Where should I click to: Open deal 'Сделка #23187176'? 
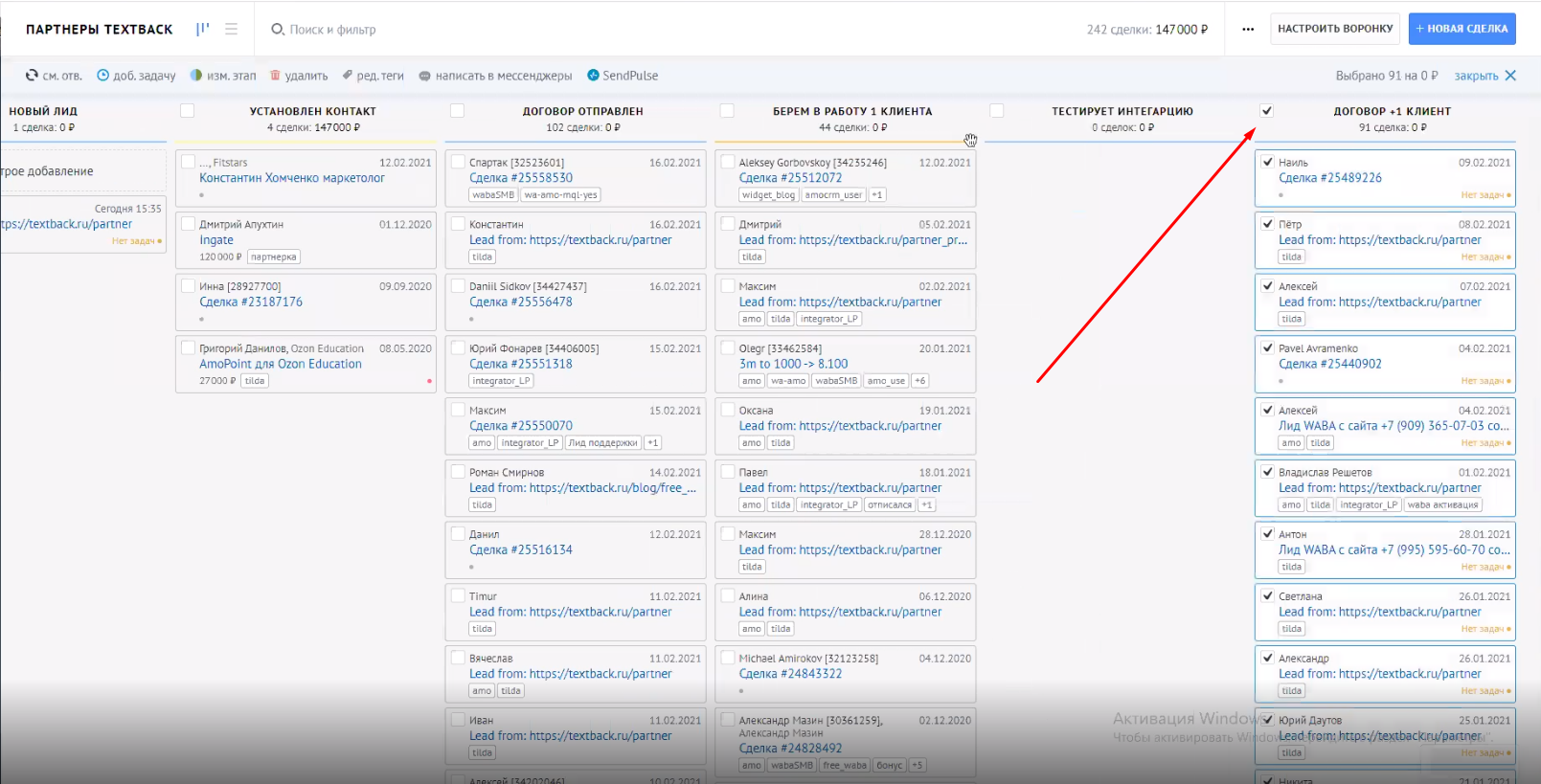(251, 302)
